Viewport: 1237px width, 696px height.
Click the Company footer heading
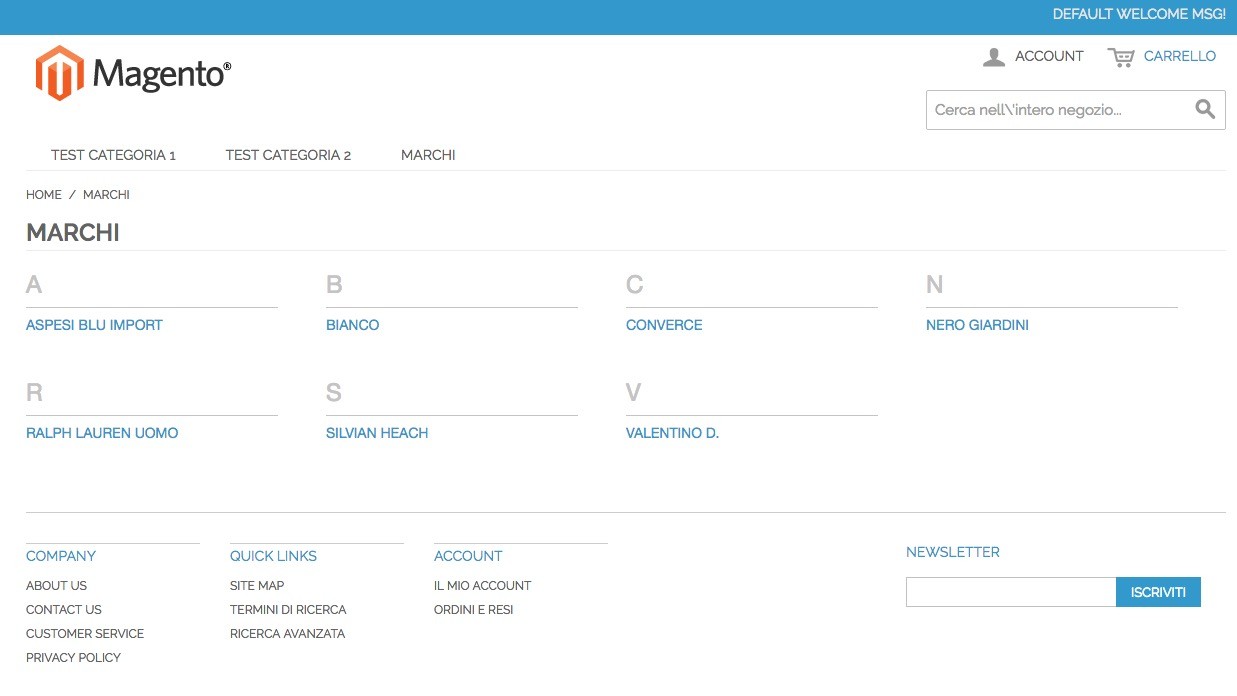(x=61, y=556)
